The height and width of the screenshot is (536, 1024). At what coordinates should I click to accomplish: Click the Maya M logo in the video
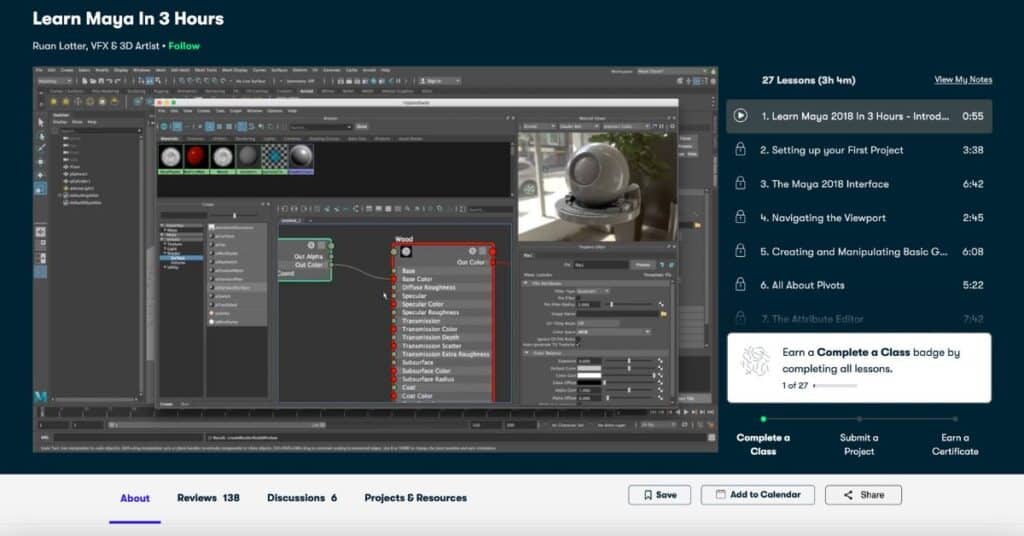click(x=40, y=396)
